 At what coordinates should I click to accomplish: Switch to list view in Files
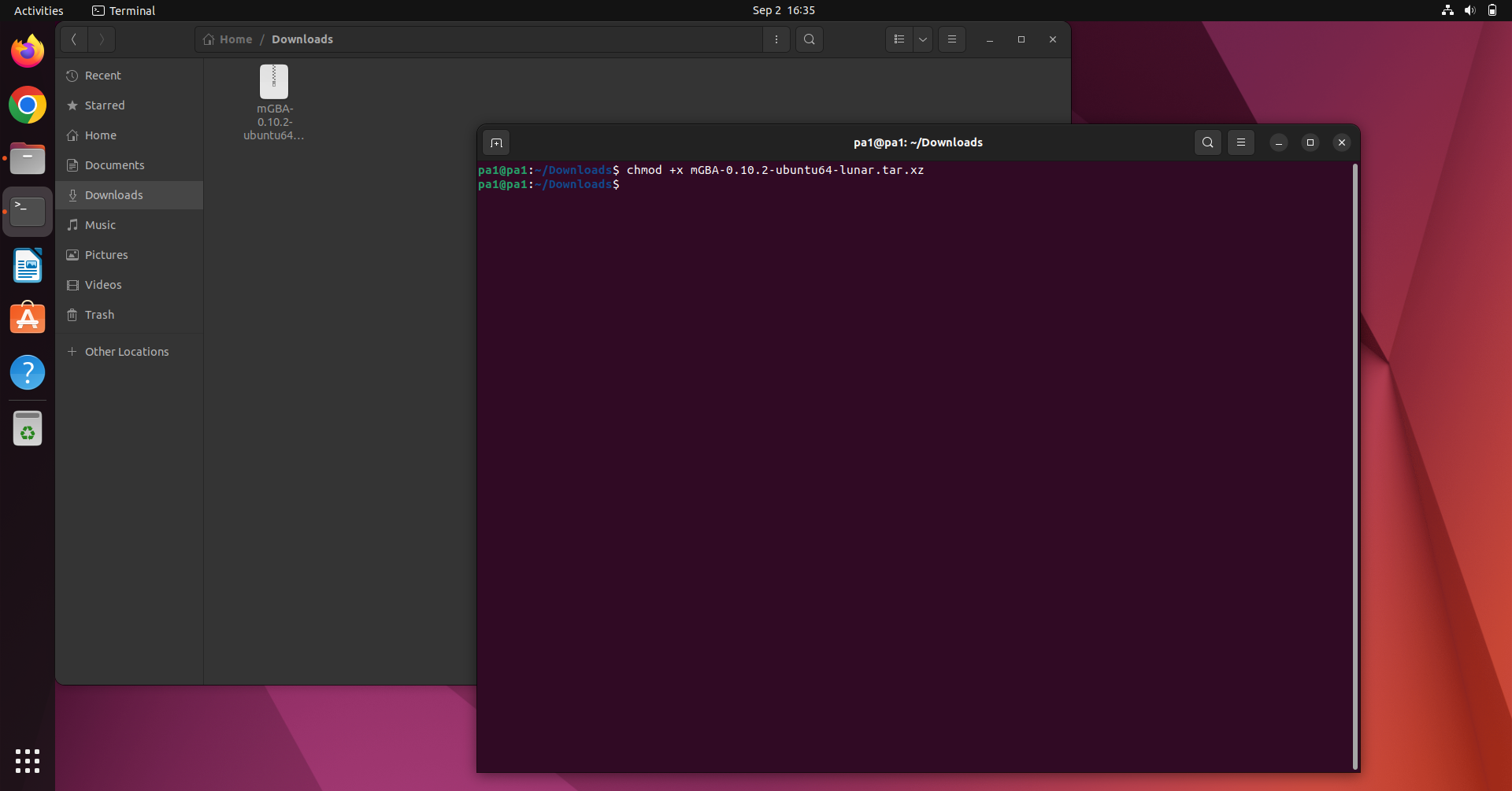pyautogui.click(x=899, y=39)
